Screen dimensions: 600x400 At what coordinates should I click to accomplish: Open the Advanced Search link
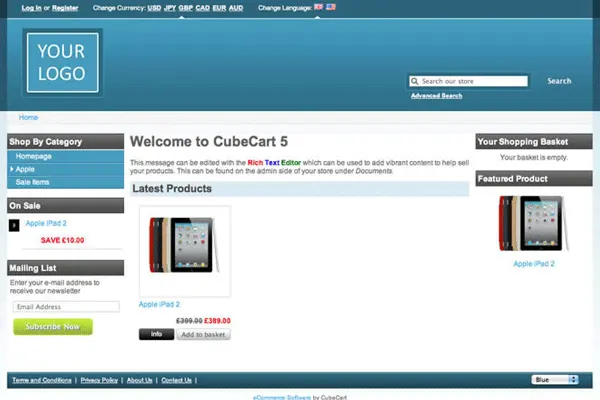pyautogui.click(x=436, y=96)
